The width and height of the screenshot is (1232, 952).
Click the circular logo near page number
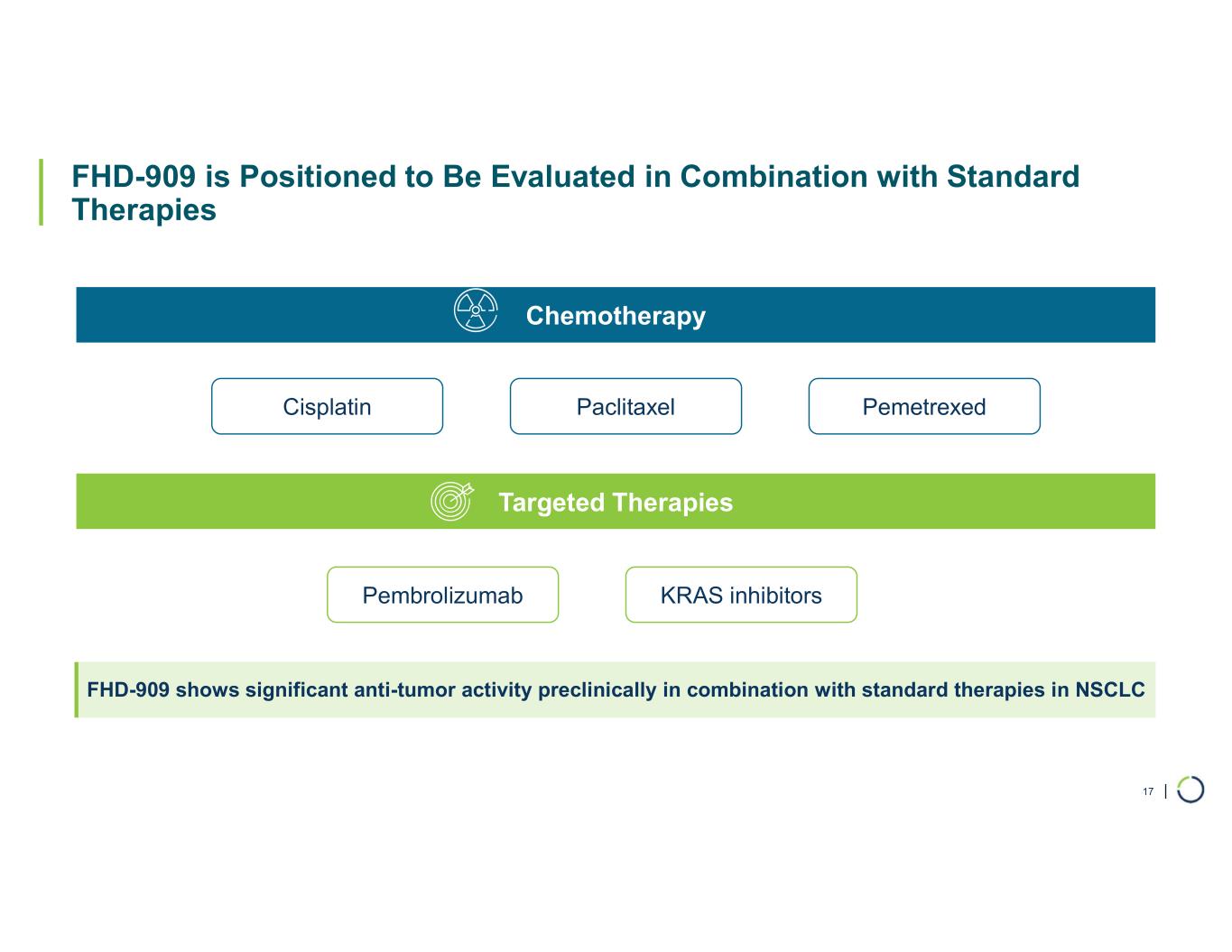(x=1190, y=790)
